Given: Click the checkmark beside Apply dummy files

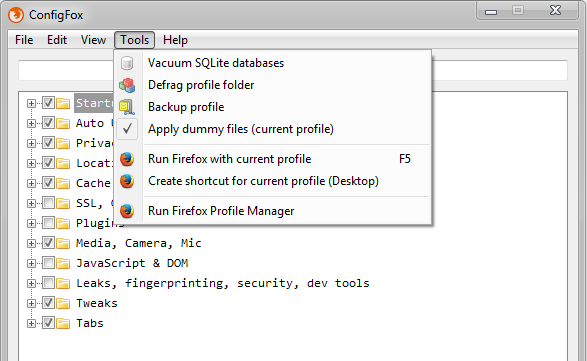Looking at the screenshot, I should point(127,129).
